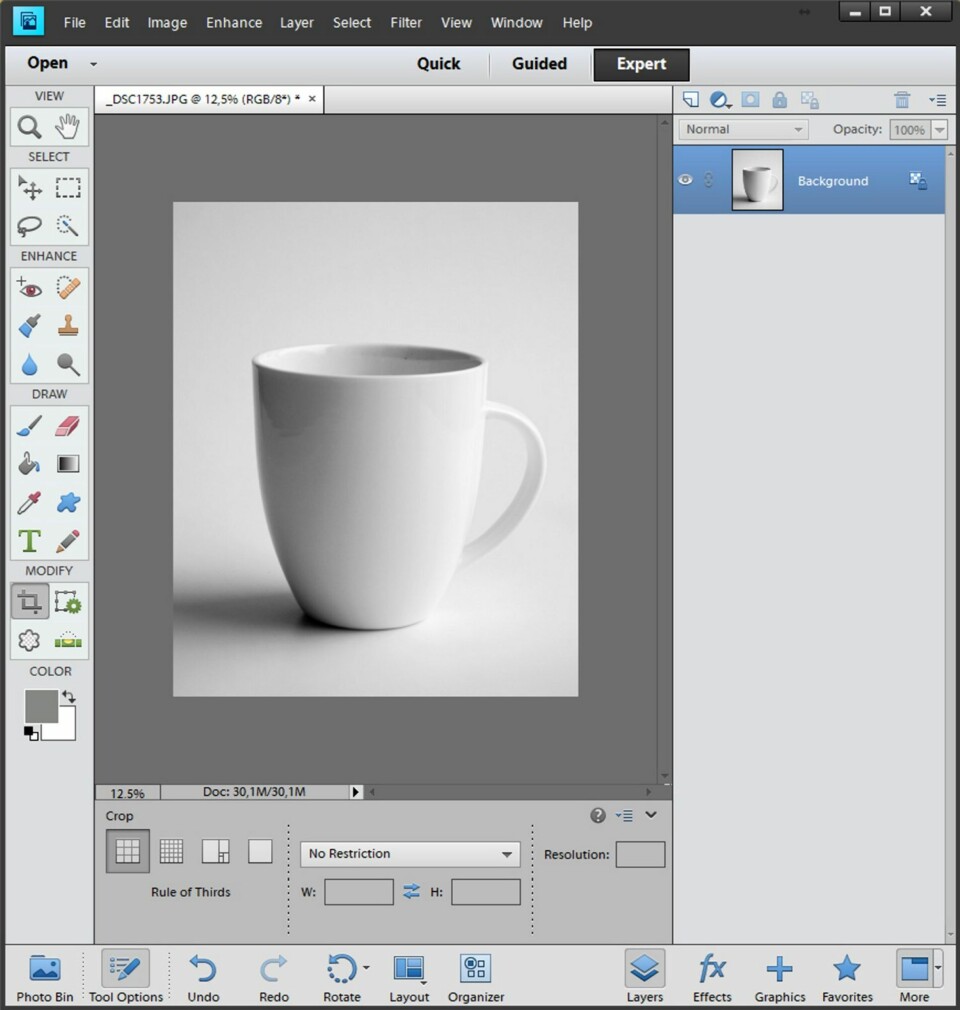Select the no-overlay crop option
Image resolution: width=960 pixels, height=1010 pixels.
[260, 851]
